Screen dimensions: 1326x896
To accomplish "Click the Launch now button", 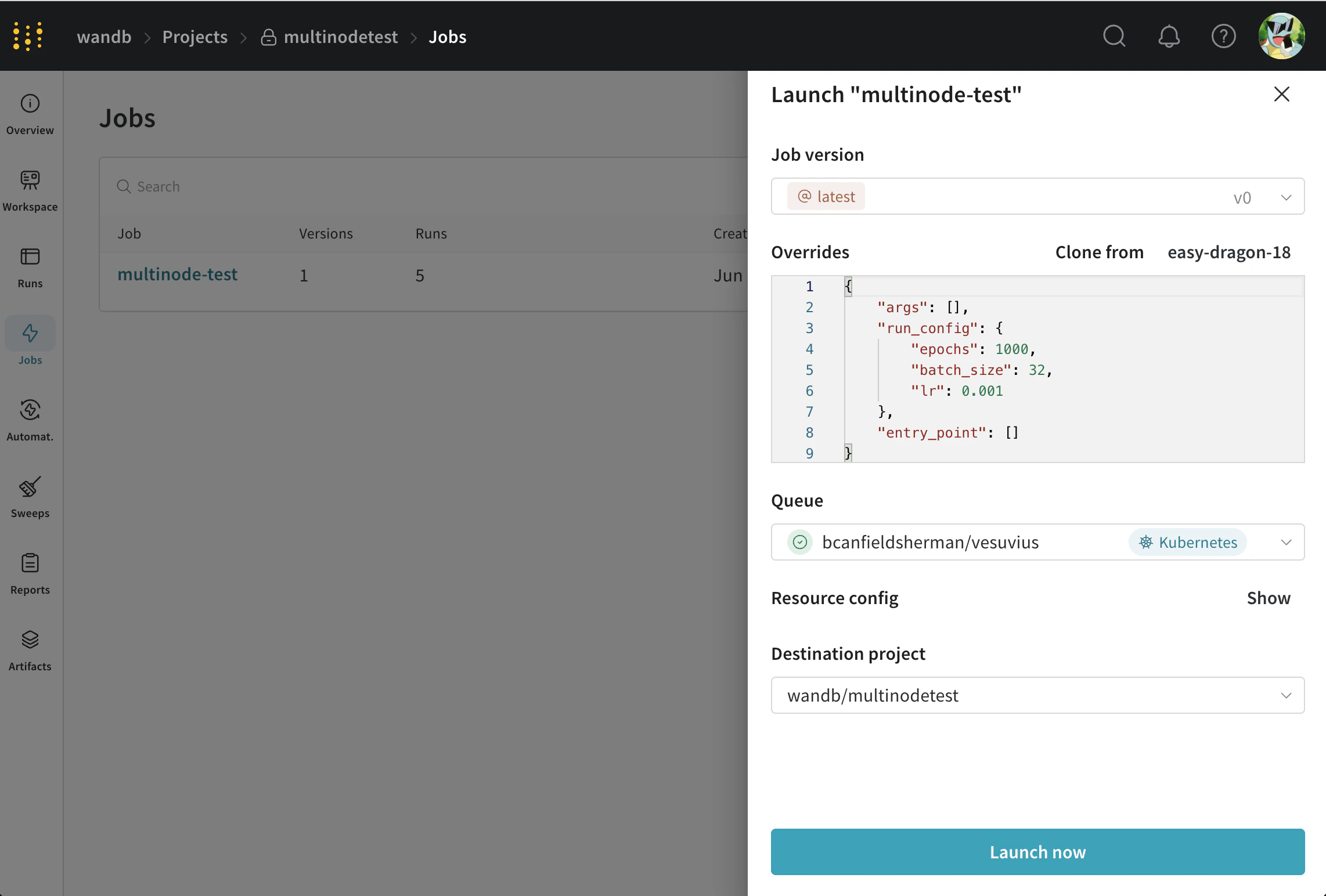I will click(1037, 852).
